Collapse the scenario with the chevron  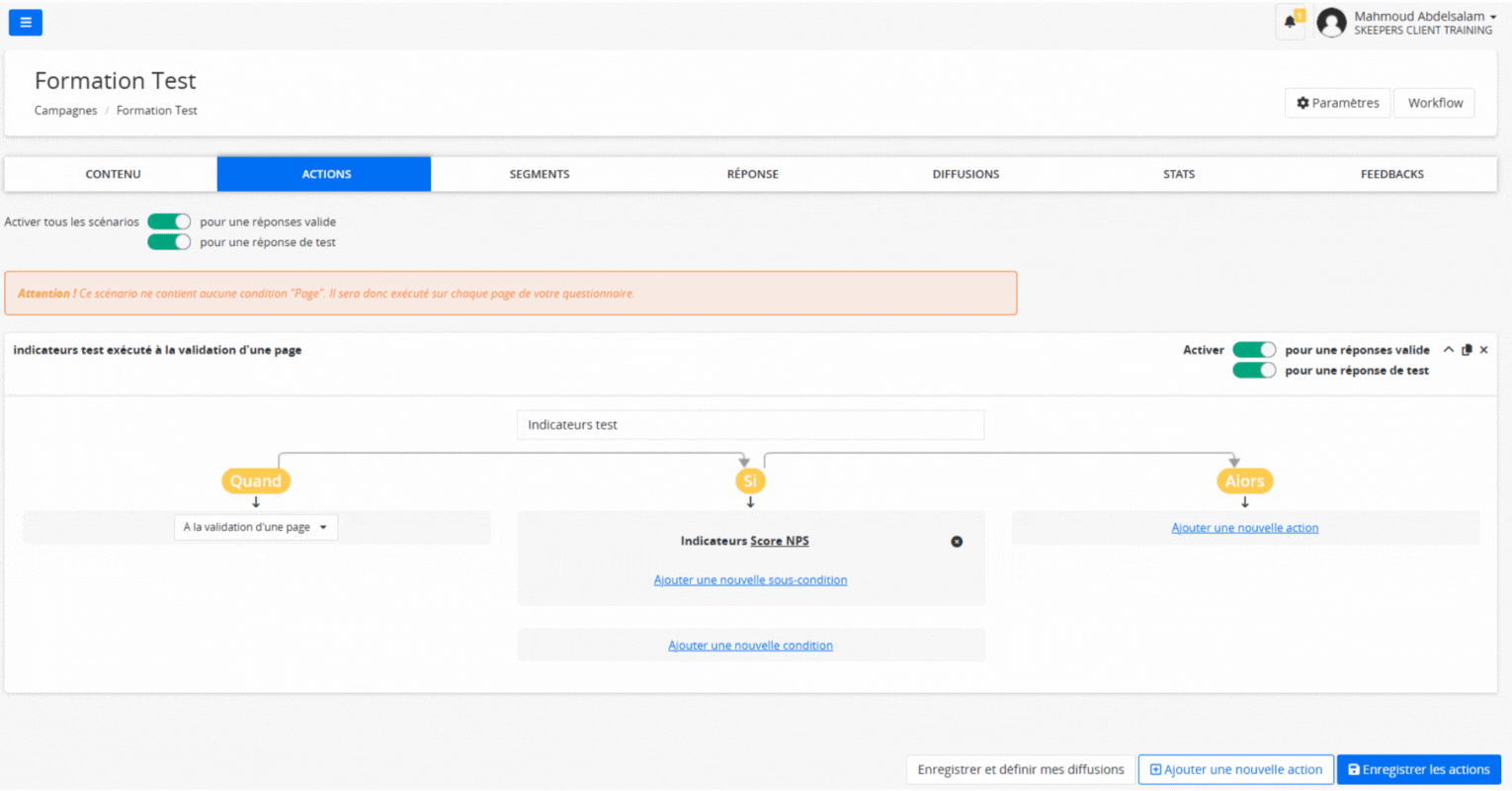pyautogui.click(x=1449, y=350)
